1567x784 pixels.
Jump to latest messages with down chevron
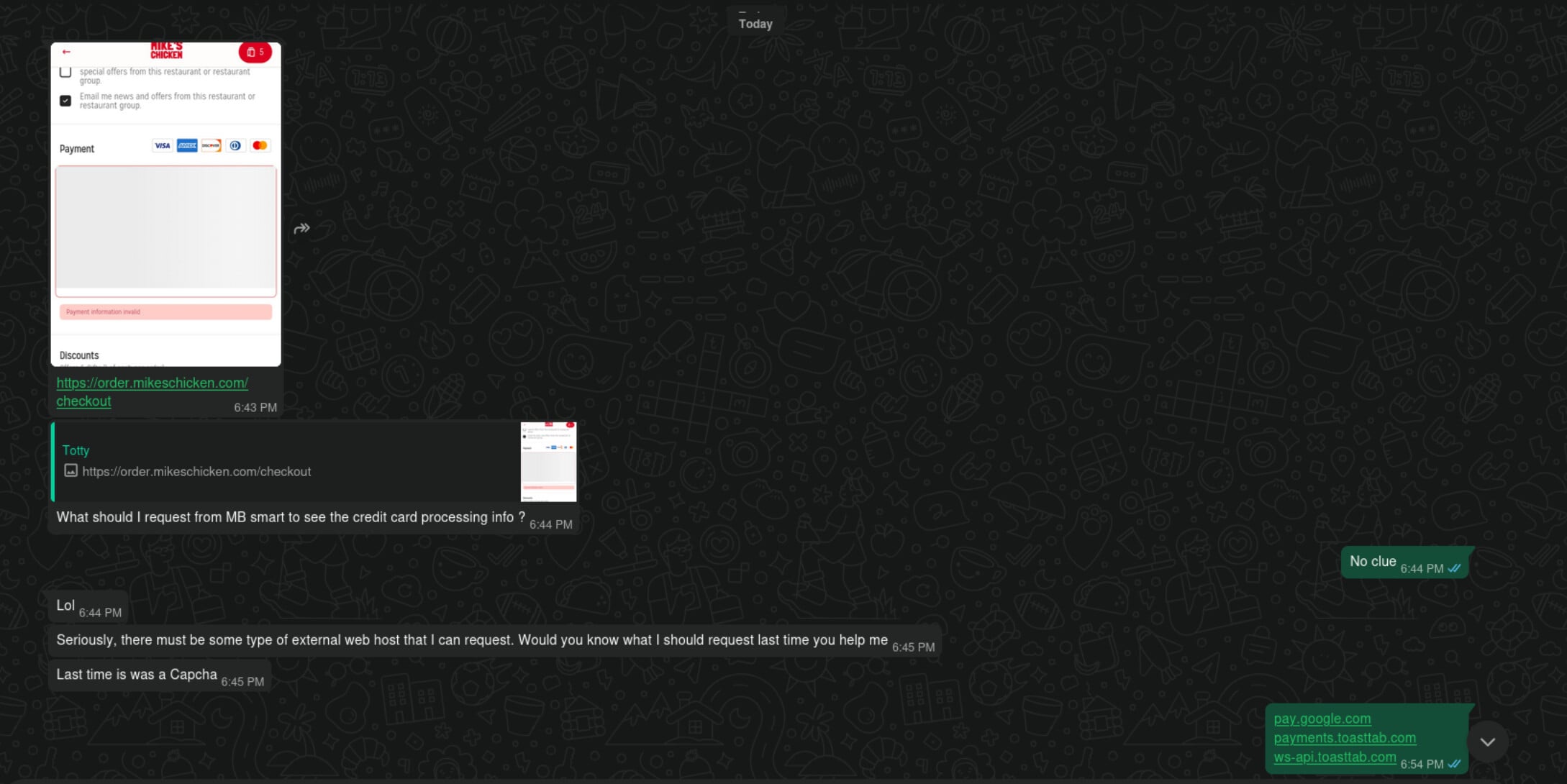pyautogui.click(x=1487, y=742)
